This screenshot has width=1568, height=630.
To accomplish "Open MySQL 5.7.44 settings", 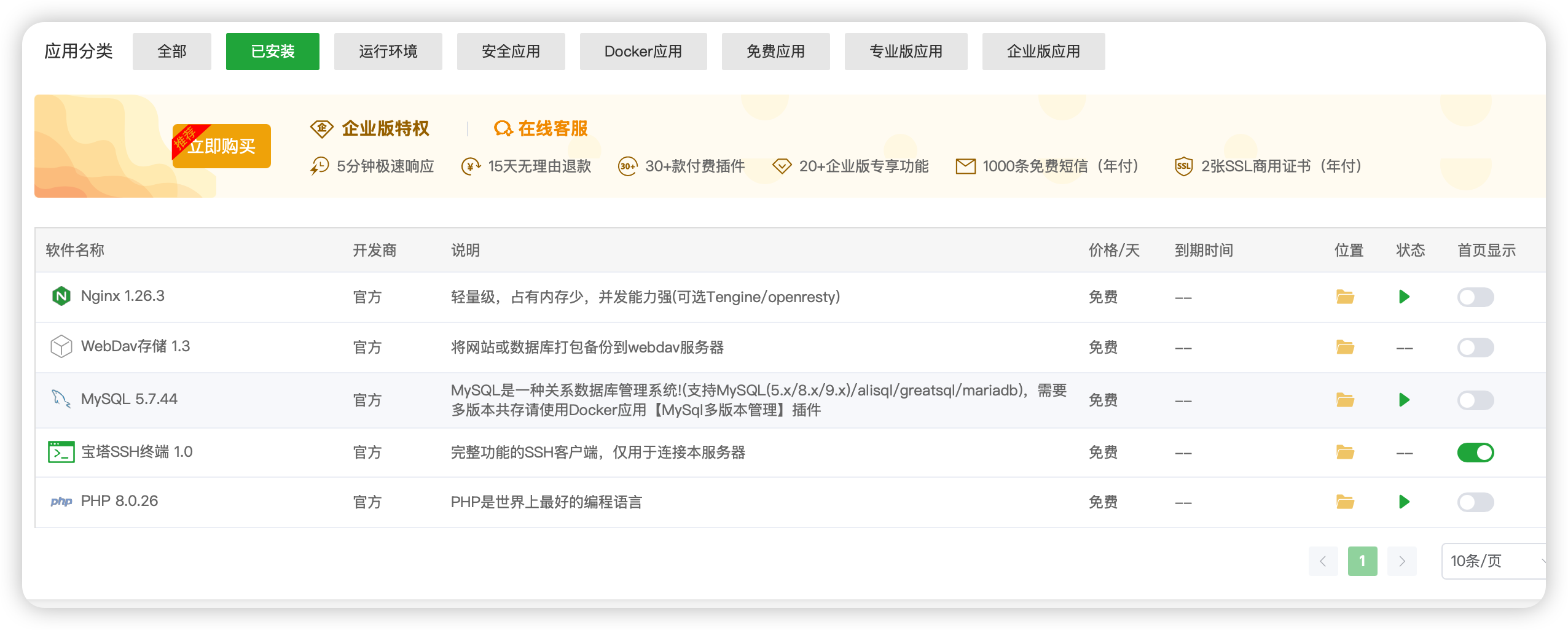I will [129, 399].
